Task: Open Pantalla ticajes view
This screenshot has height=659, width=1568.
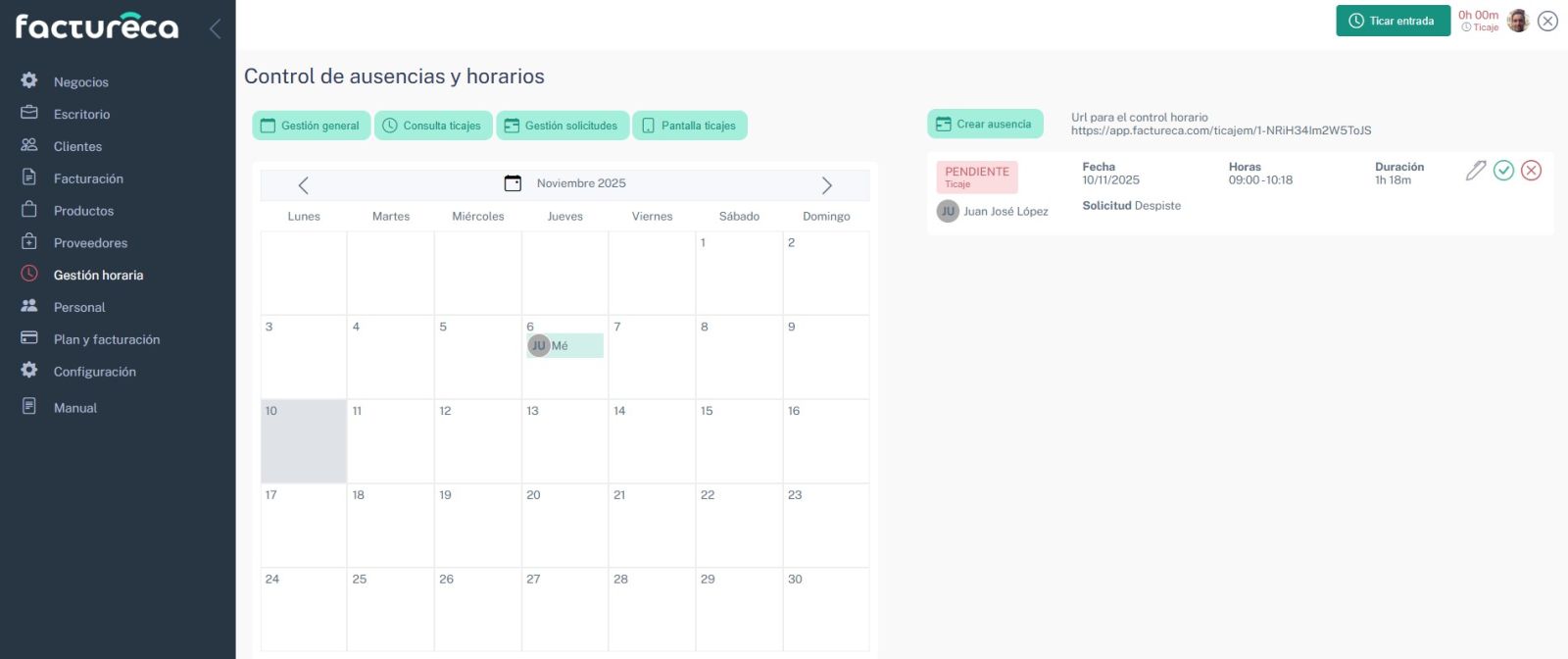Action: (689, 126)
